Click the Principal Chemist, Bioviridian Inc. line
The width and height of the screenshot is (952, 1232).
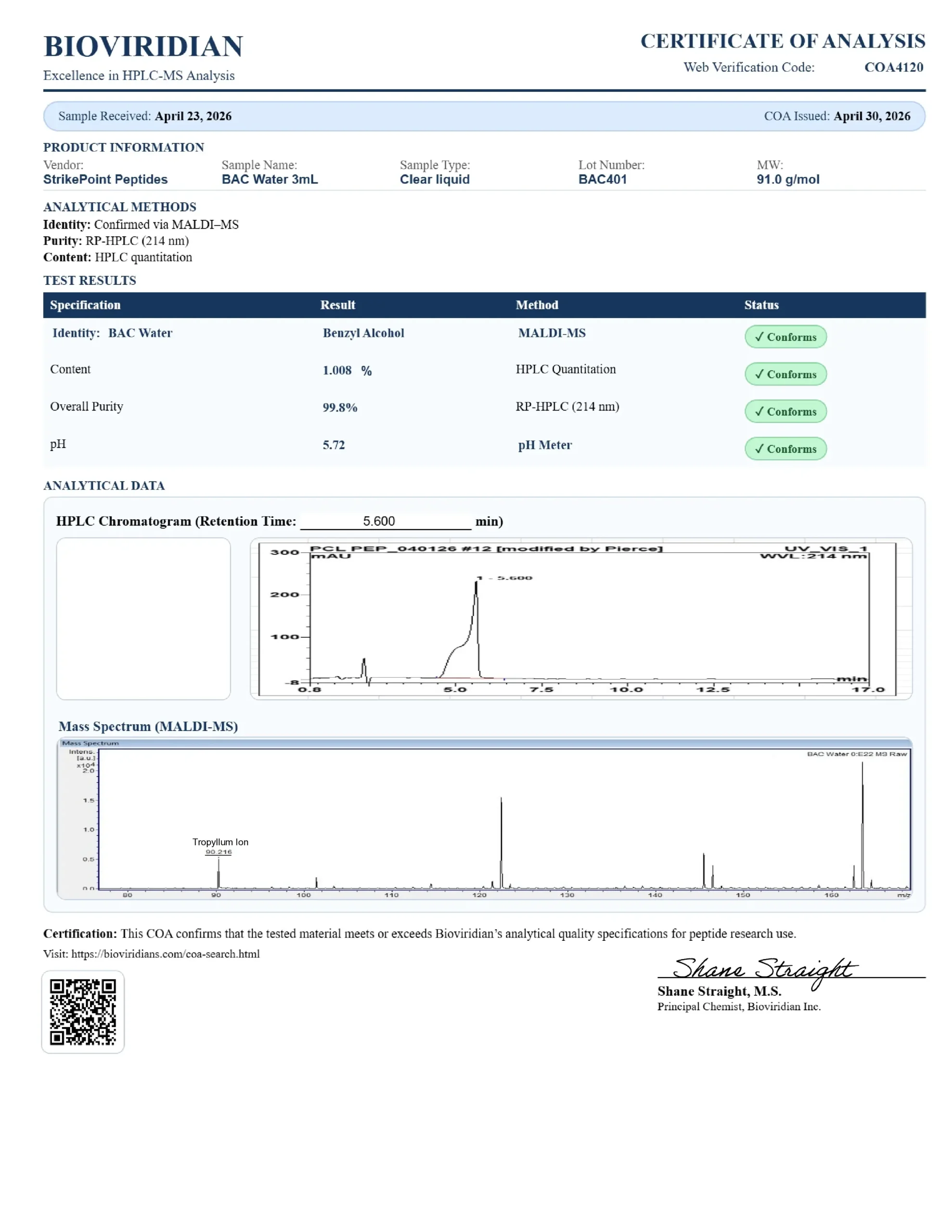[739, 1007]
